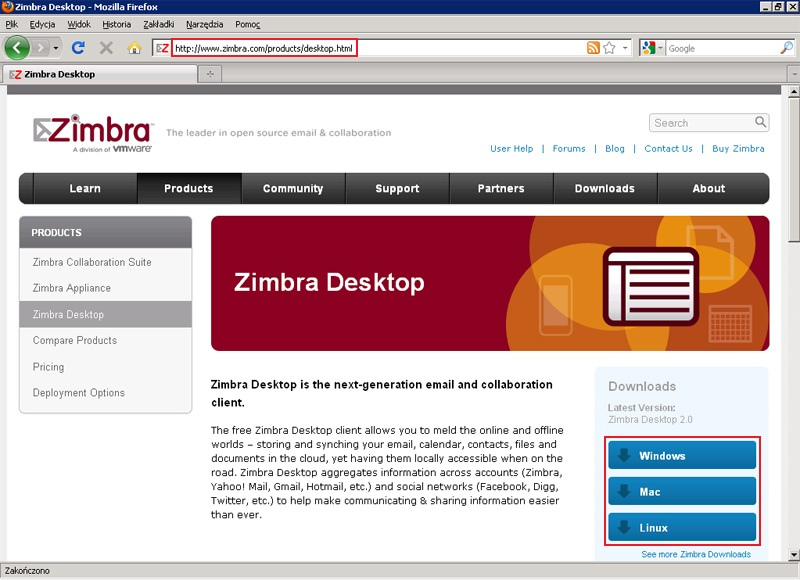Open the Google search engine selector
This screenshot has width=800, height=580.
tap(652, 48)
